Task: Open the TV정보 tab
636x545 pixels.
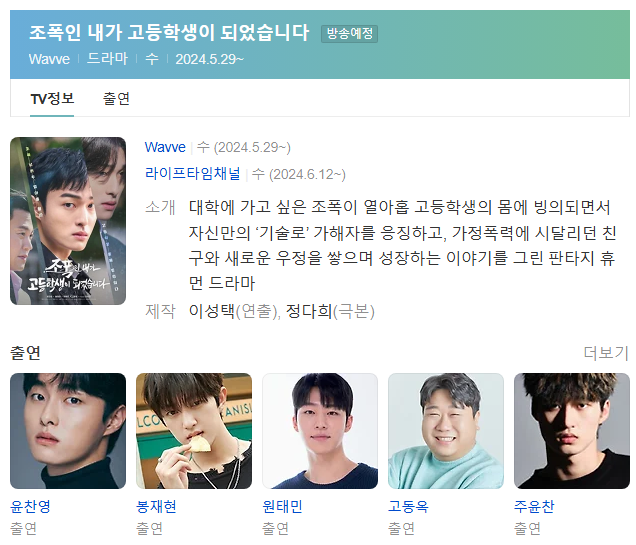Action: pyautogui.click(x=52, y=99)
